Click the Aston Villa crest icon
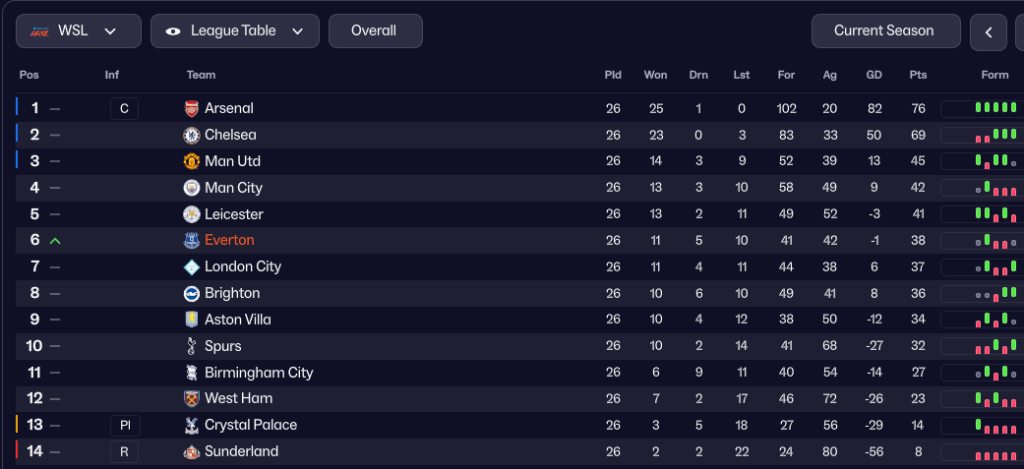The height and width of the screenshot is (469, 1024). 192,320
